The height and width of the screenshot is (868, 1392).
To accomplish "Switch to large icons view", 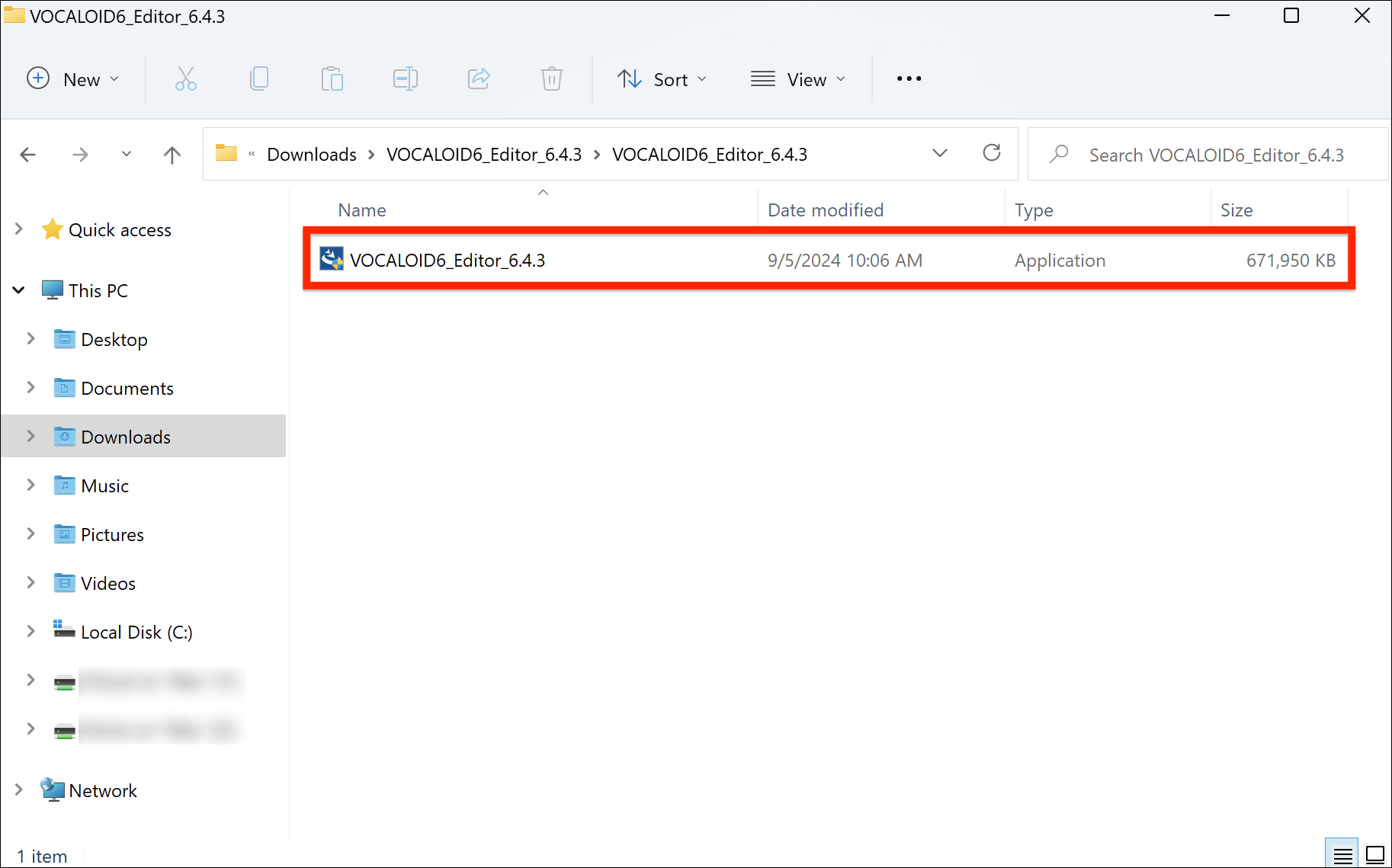I will pyautogui.click(x=1374, y=854).
